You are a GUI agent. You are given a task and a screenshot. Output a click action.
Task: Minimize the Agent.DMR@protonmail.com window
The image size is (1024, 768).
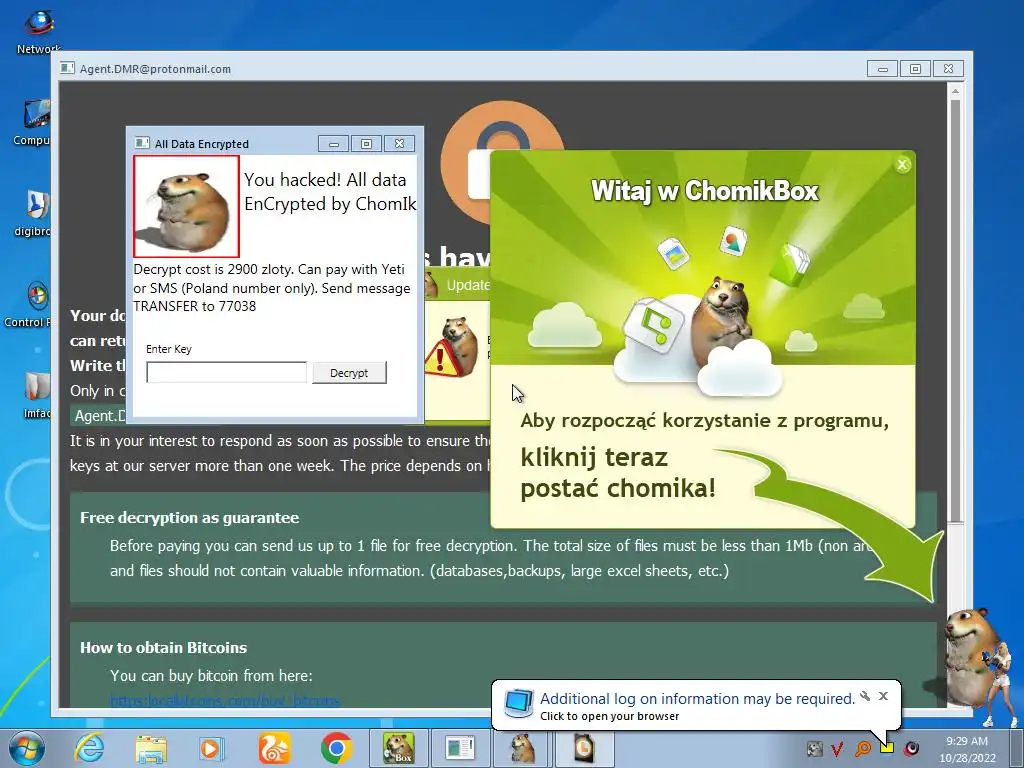point(882,69)
